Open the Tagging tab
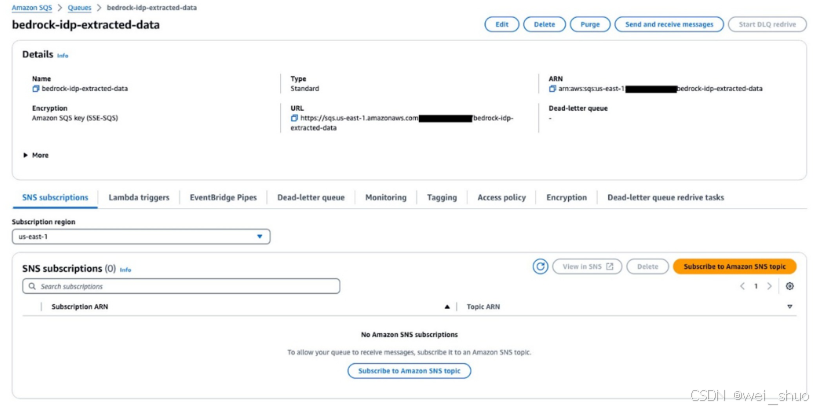821x411 pixels. [442, 197]
